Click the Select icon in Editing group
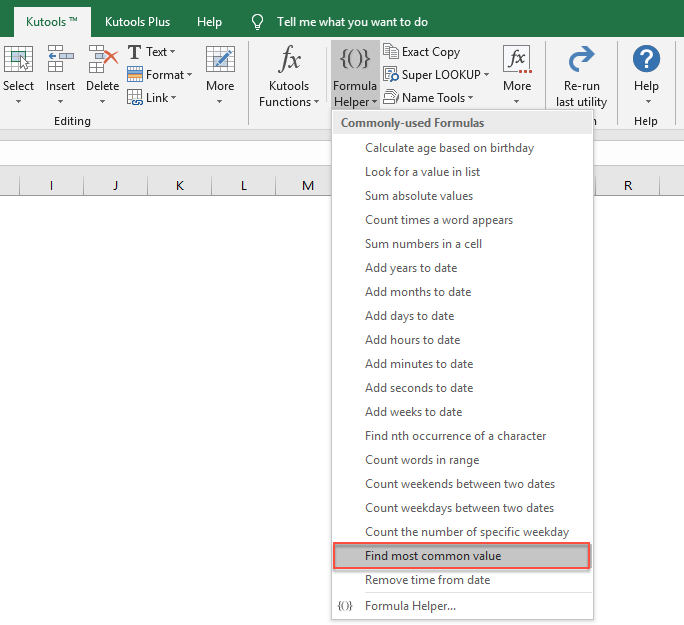684x625 pixels. (18, 62)
